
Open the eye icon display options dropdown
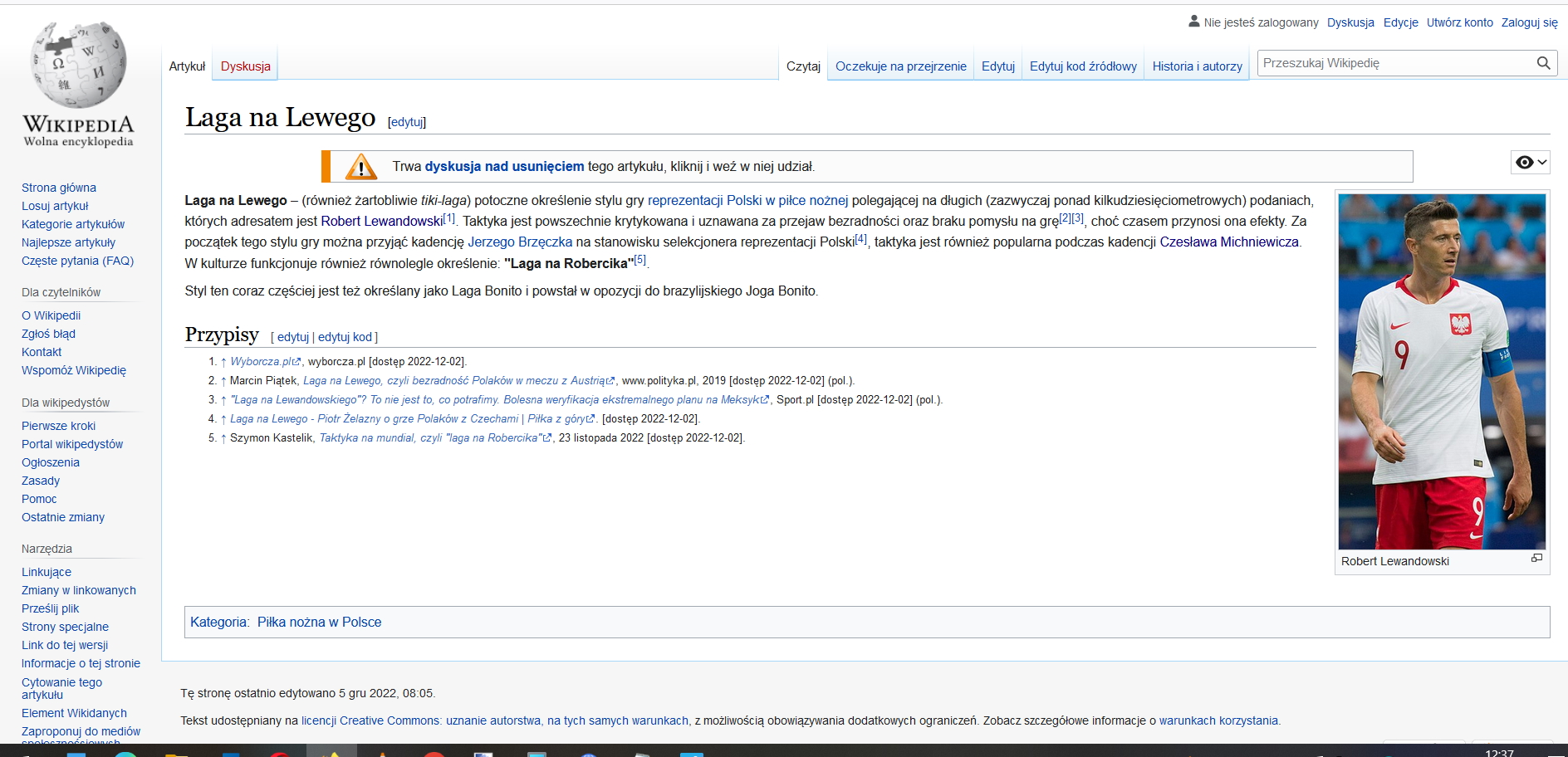point(1531,163)
